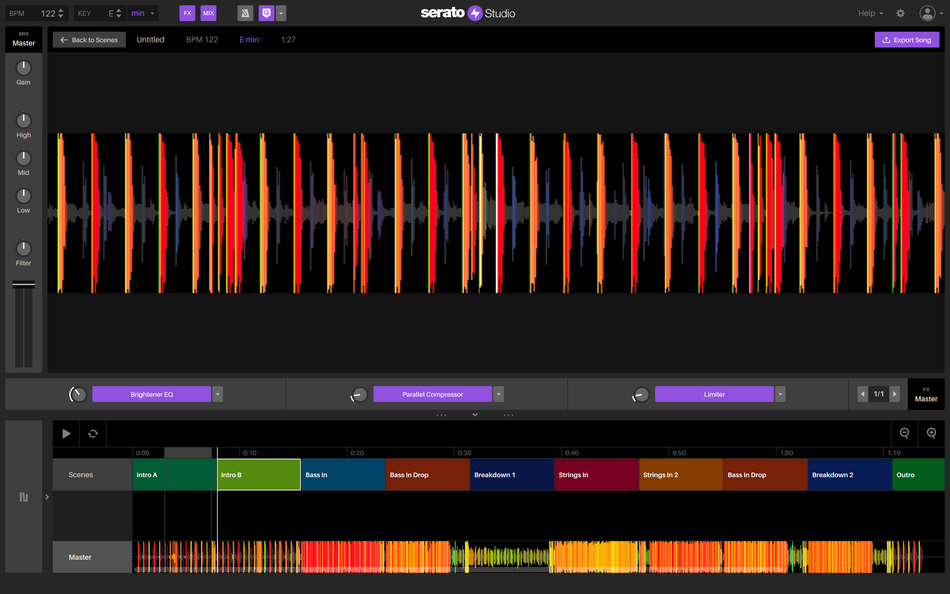Click the Play button in the timeline
The height and width of the screenshot is (594, 950).
(66, 433)
